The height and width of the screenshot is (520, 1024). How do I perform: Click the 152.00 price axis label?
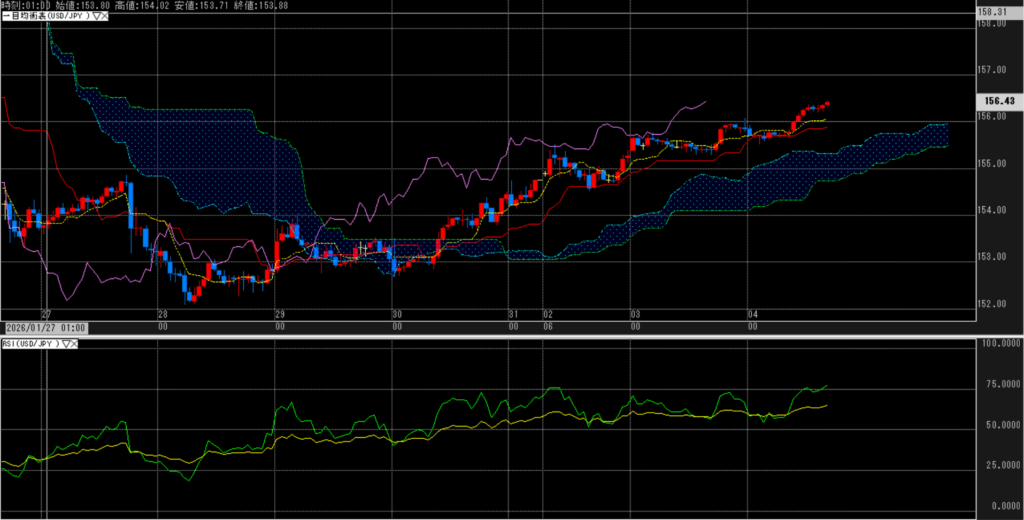tap(990, 304)
